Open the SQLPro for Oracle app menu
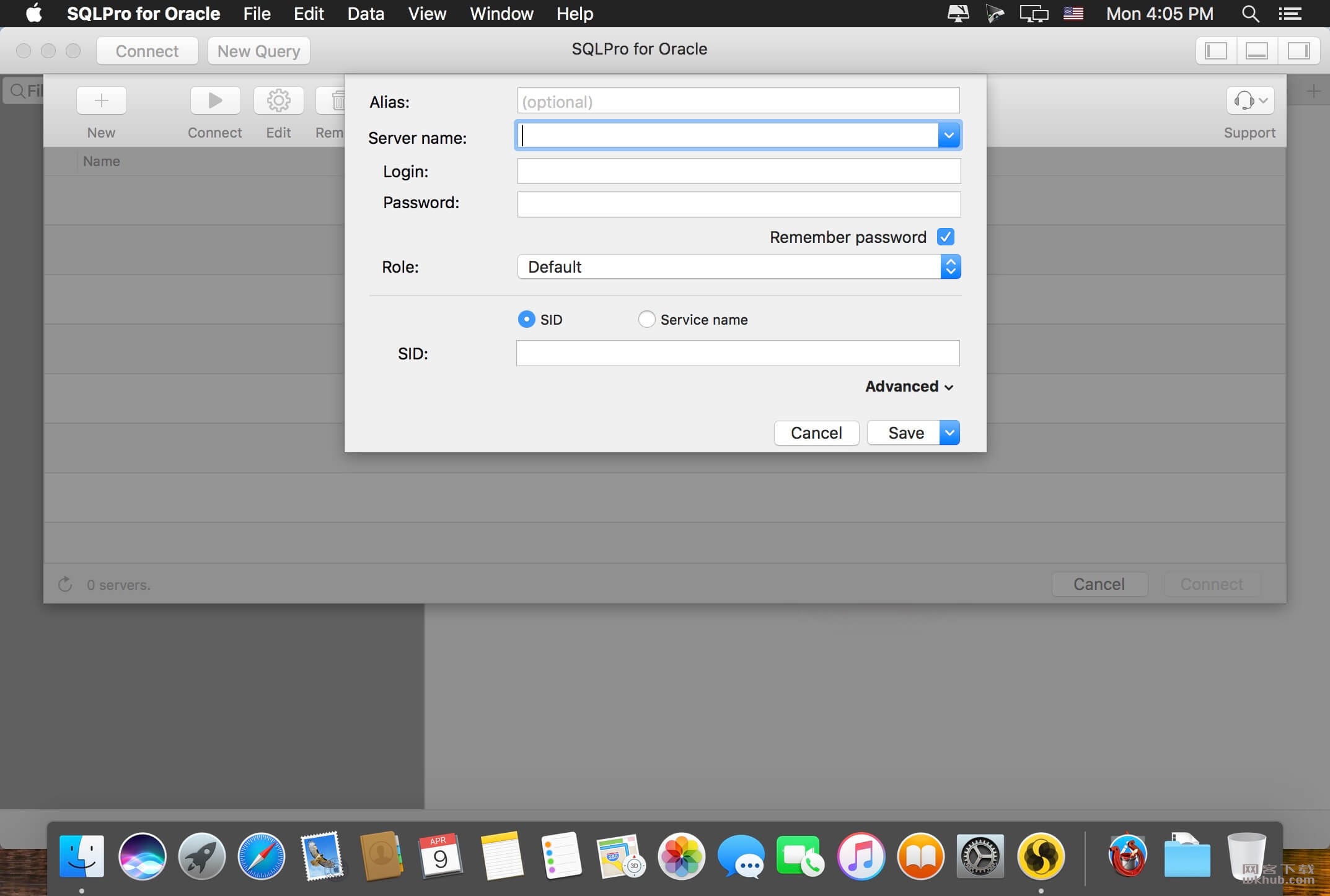This screenshot has width=1330, height=896. tap(143, 14)
